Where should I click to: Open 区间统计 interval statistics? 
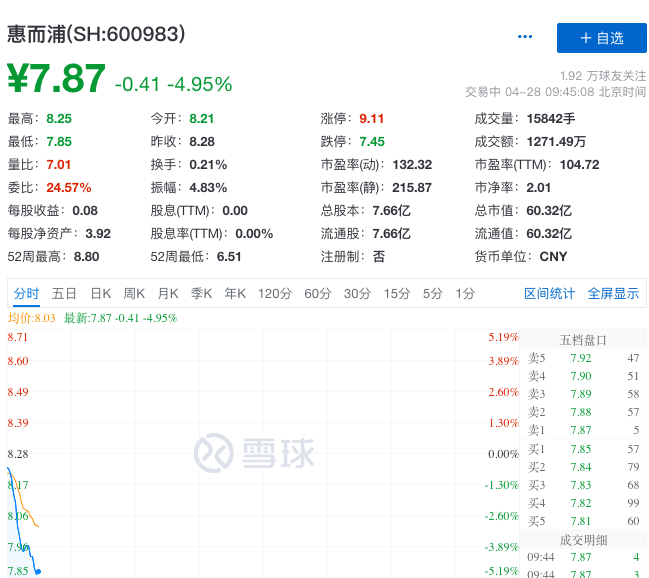coord(549,294)
